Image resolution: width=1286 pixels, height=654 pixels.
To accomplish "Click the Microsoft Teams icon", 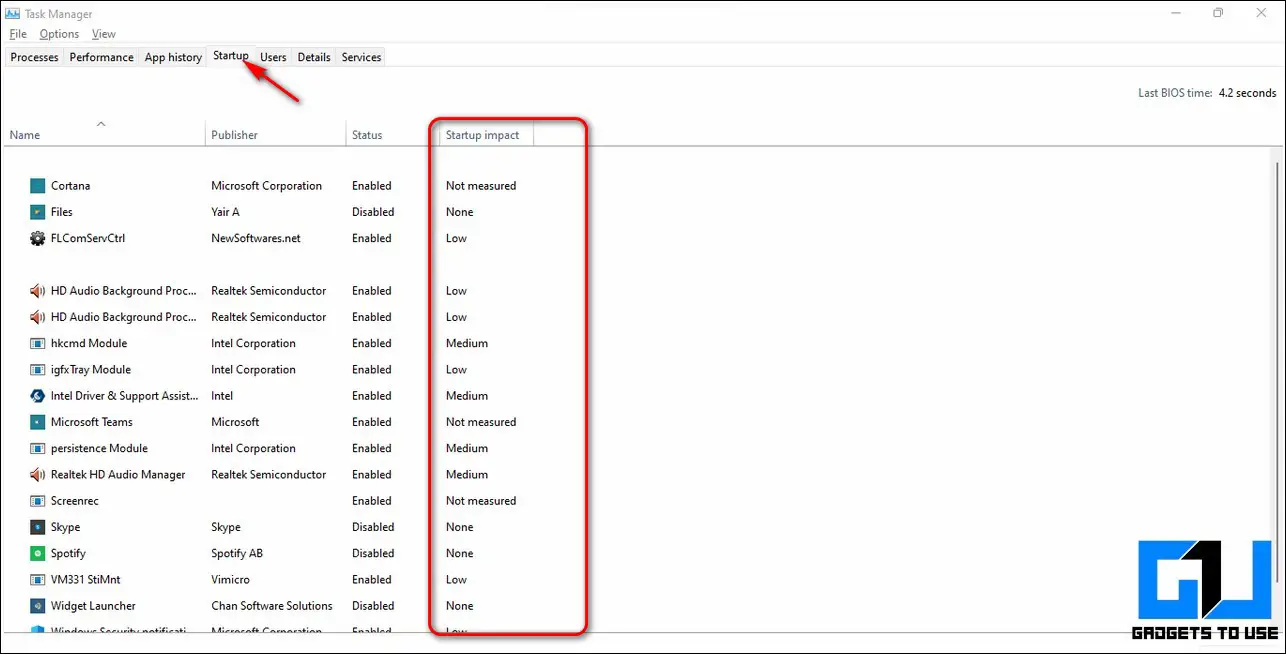I will click(x=38, y=422).
